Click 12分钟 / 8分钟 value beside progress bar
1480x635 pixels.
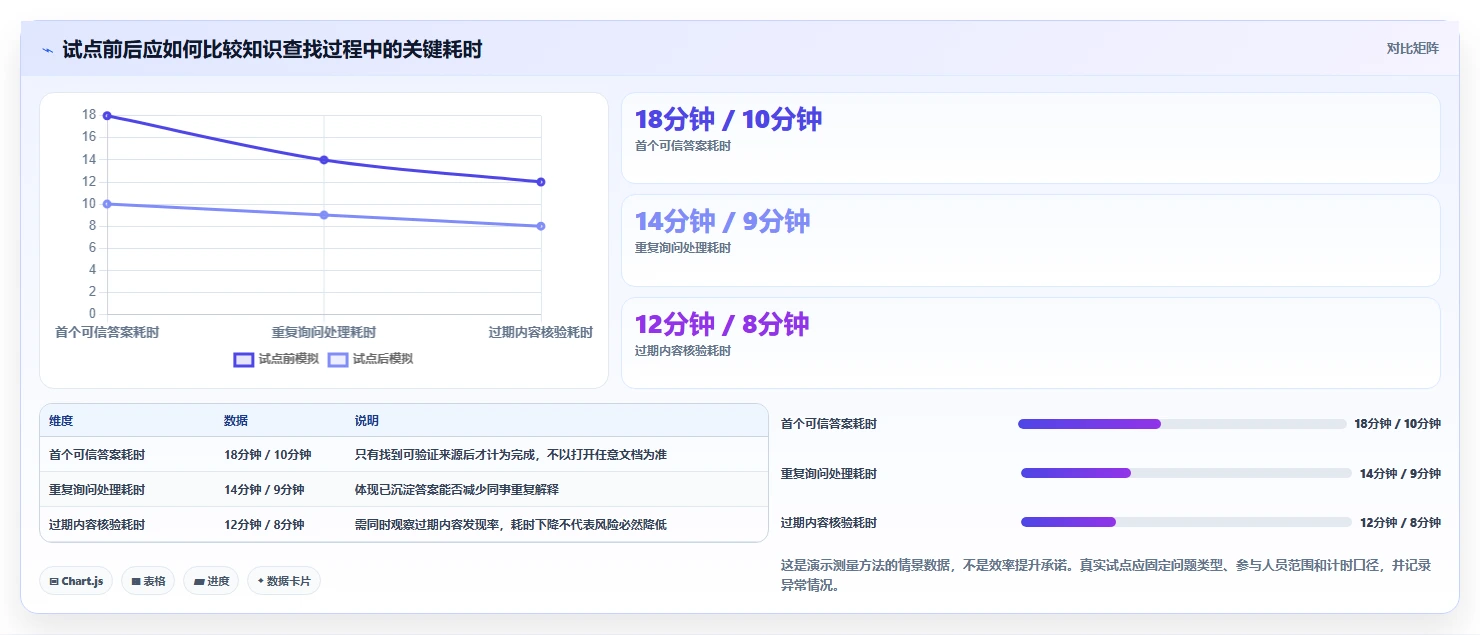pyautogui.click(x=1400, y=522)
